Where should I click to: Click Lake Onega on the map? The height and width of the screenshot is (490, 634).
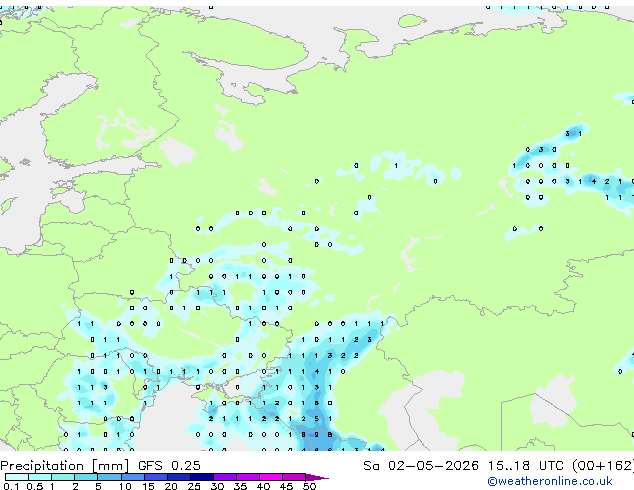point(228,135)
